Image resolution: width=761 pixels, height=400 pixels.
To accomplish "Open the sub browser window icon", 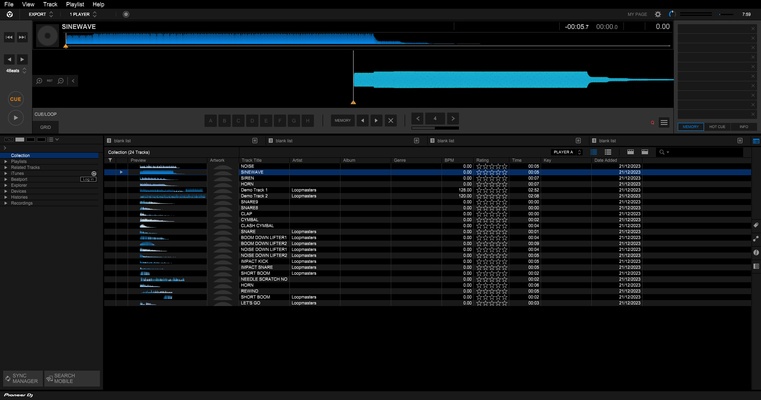I will 756,267.
